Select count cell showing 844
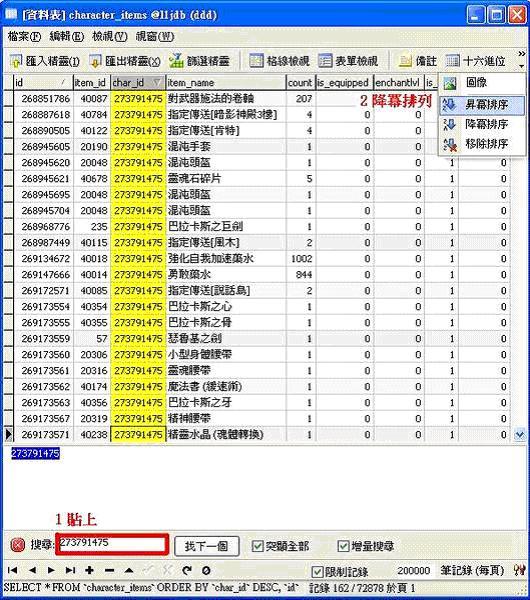Screen dimensions: 530x600 pyautogui.click(x=301, y=275)
